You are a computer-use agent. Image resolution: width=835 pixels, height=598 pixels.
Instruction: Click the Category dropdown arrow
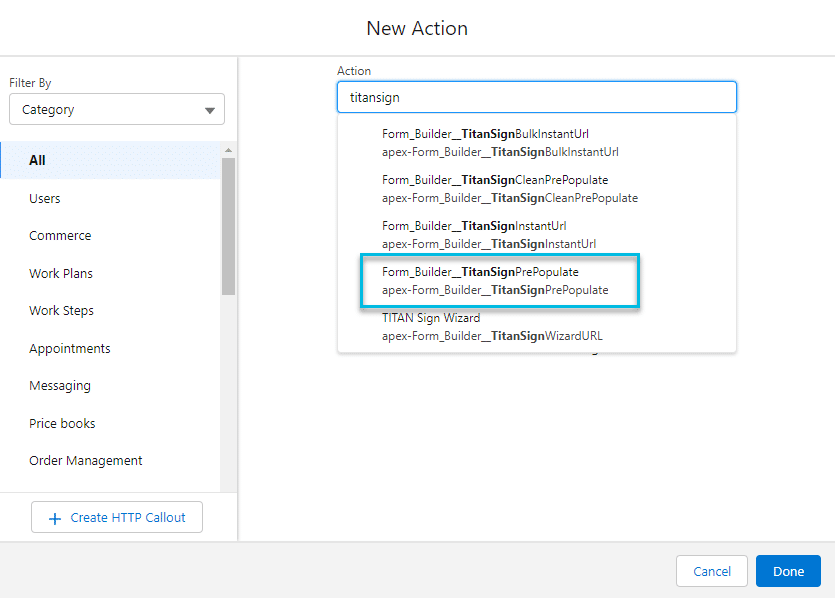click(x=210, y=109)
